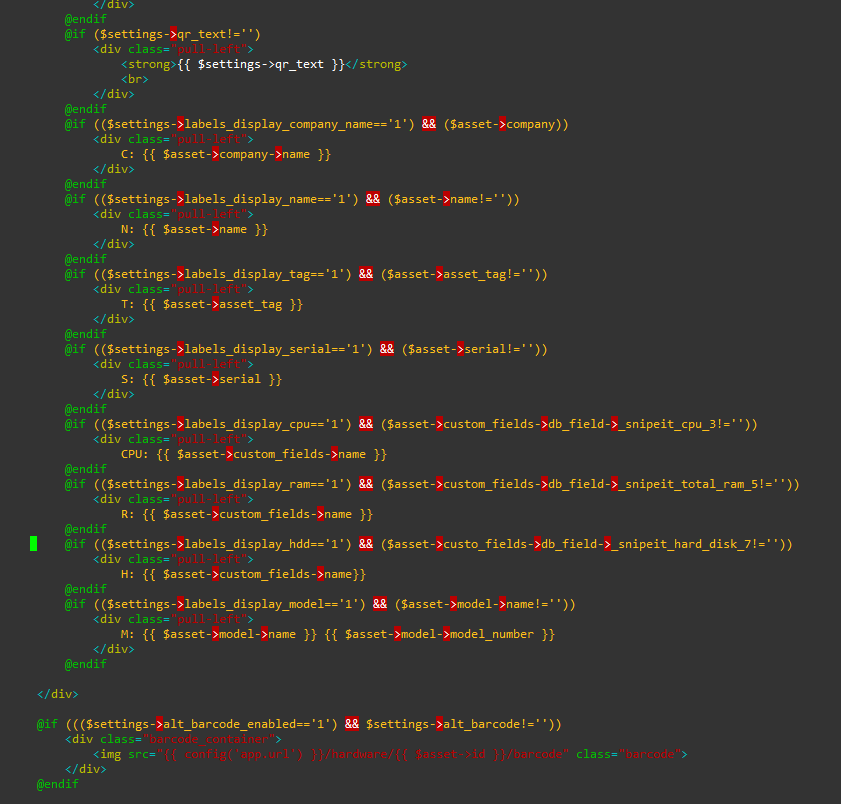This screenshot has width=841, height=804.
Task: Click the strong tag wrapping qr_text
Action: [x=147, y=63]
